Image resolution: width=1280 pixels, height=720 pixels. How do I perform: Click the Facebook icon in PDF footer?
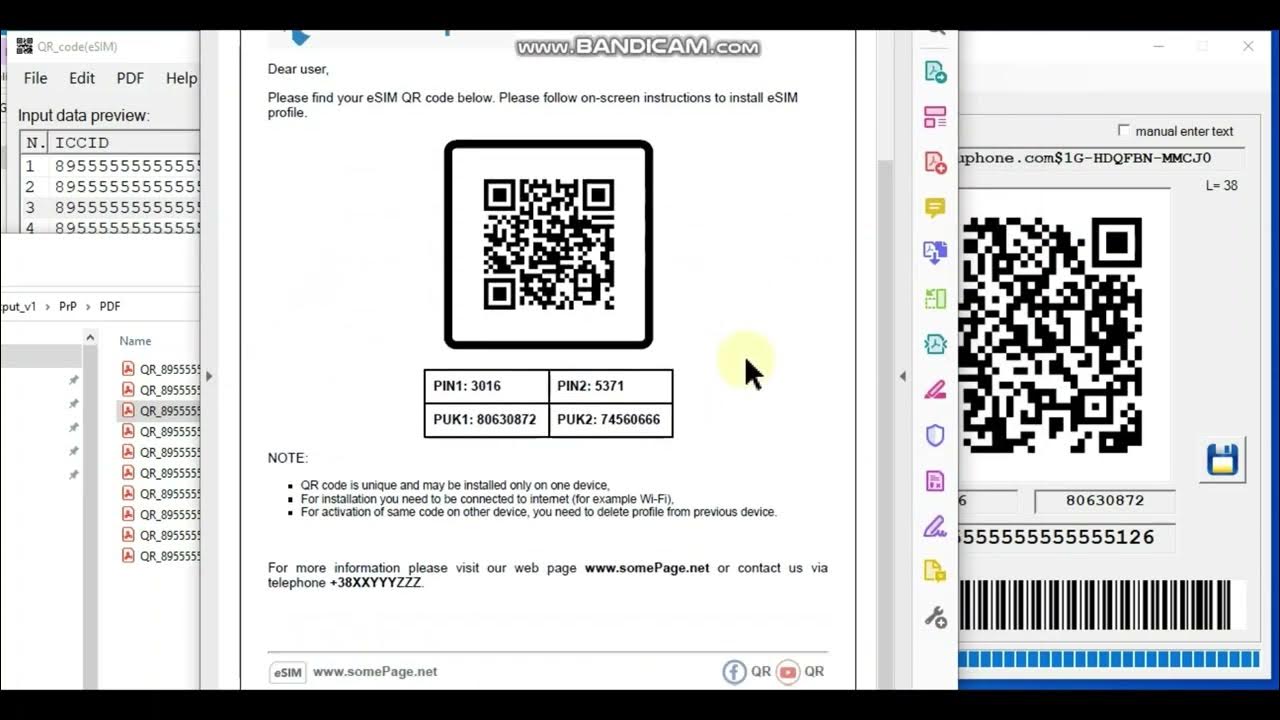[734, 672]
